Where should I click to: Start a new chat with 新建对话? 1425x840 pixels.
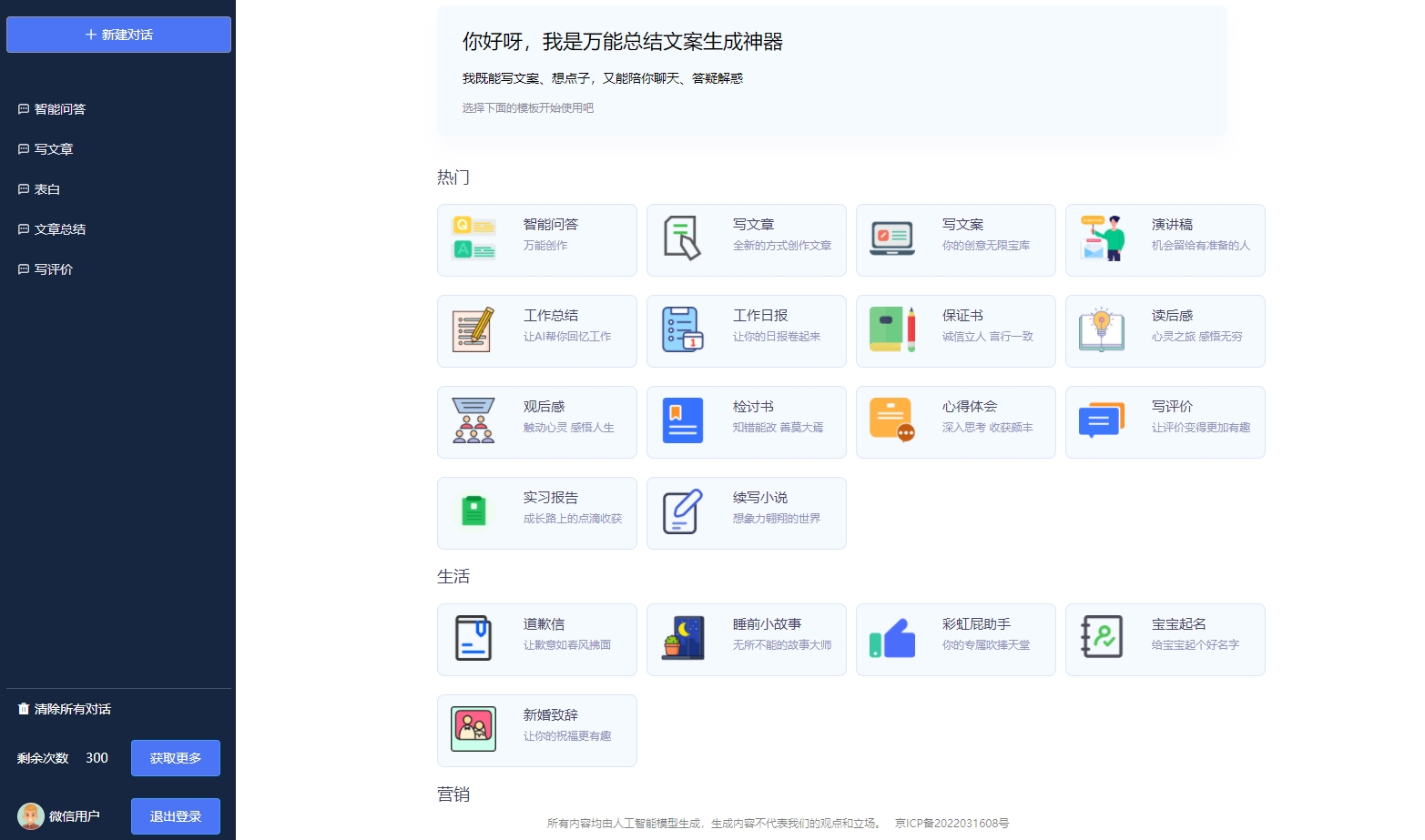[118, 35]
